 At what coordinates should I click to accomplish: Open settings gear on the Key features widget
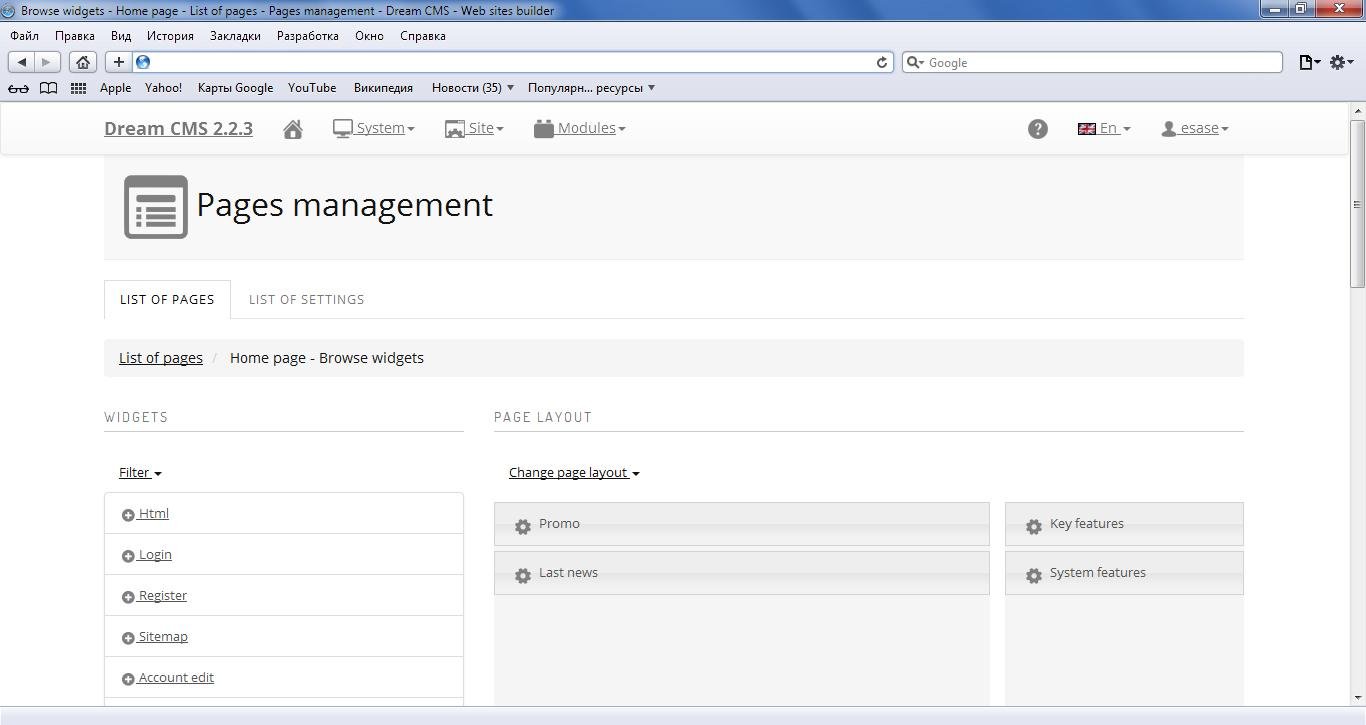pyautogui.click(x=1033, y=524)
